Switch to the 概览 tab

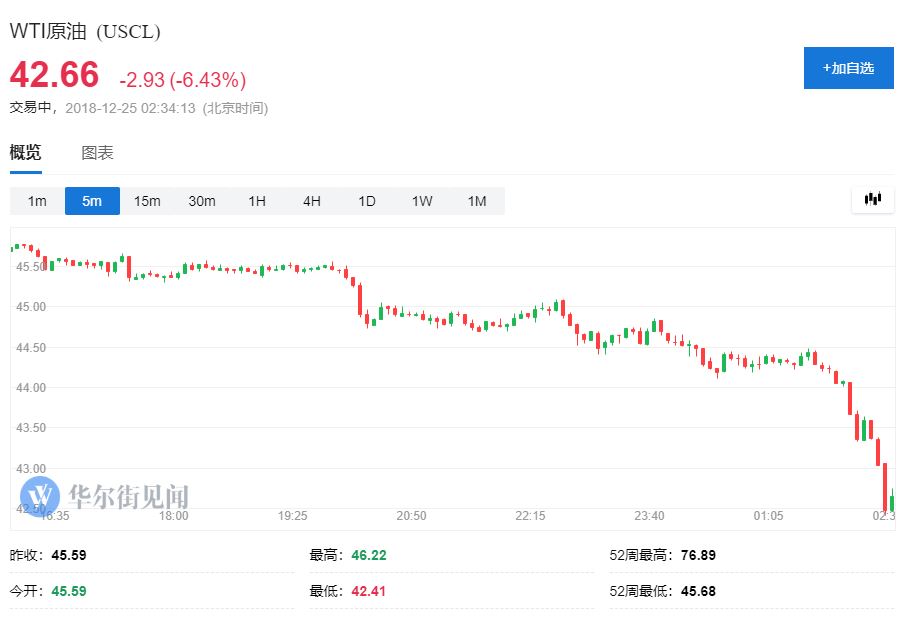pos(26,153)
